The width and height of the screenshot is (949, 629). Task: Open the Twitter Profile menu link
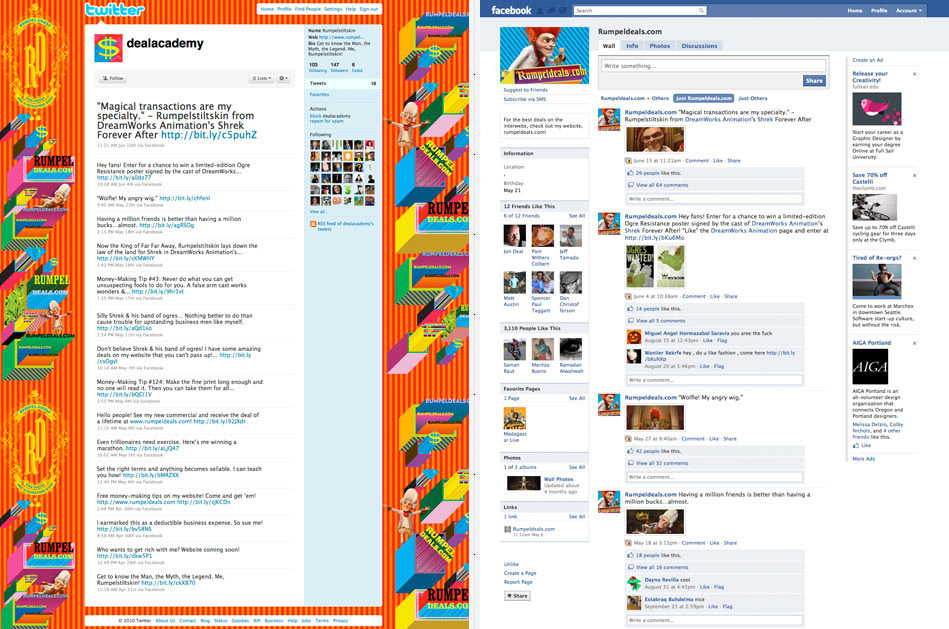point(284,9)
